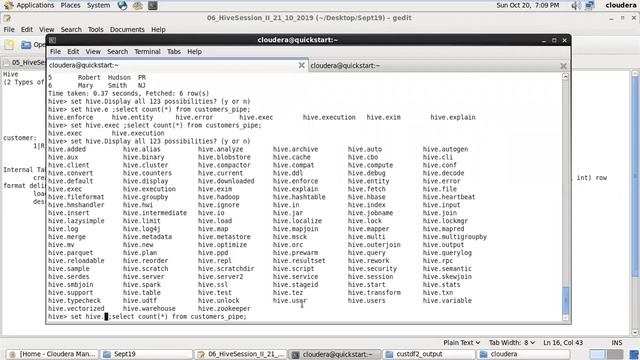The height and width of the screenshot is (360, 640).
Task: Open gedit View menu
Action: click(x=47, y=29)
